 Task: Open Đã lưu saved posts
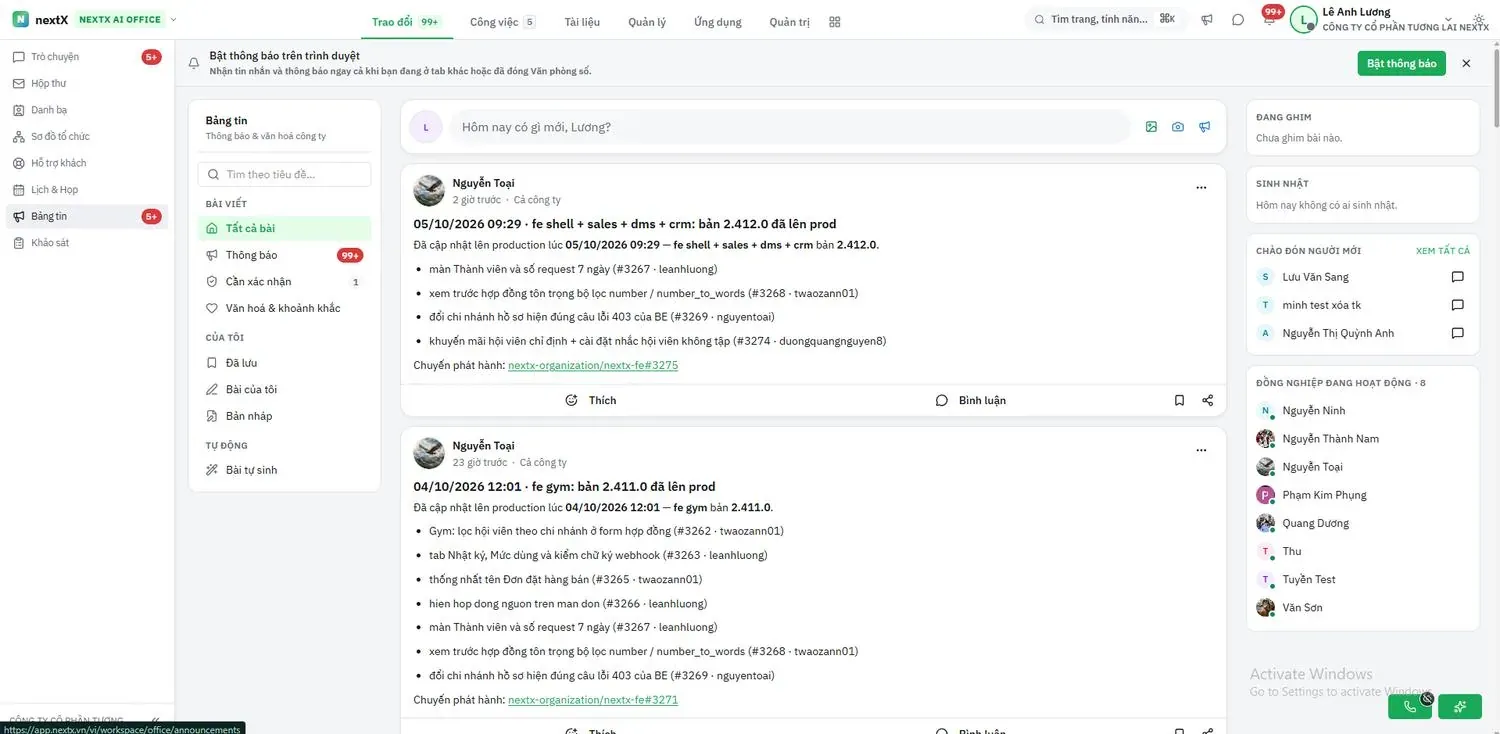tap(284, 363)
